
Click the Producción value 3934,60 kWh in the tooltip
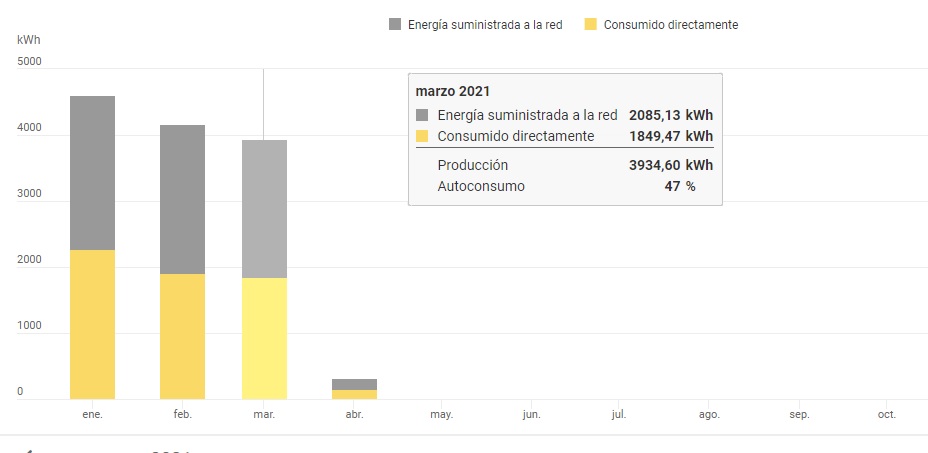670,165
